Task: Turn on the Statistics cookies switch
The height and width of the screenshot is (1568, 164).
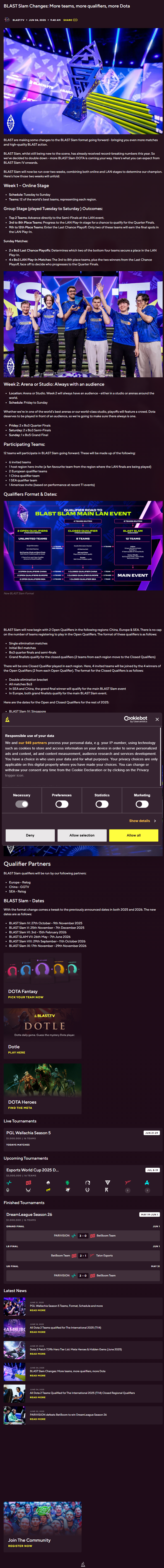Action: 102,804
